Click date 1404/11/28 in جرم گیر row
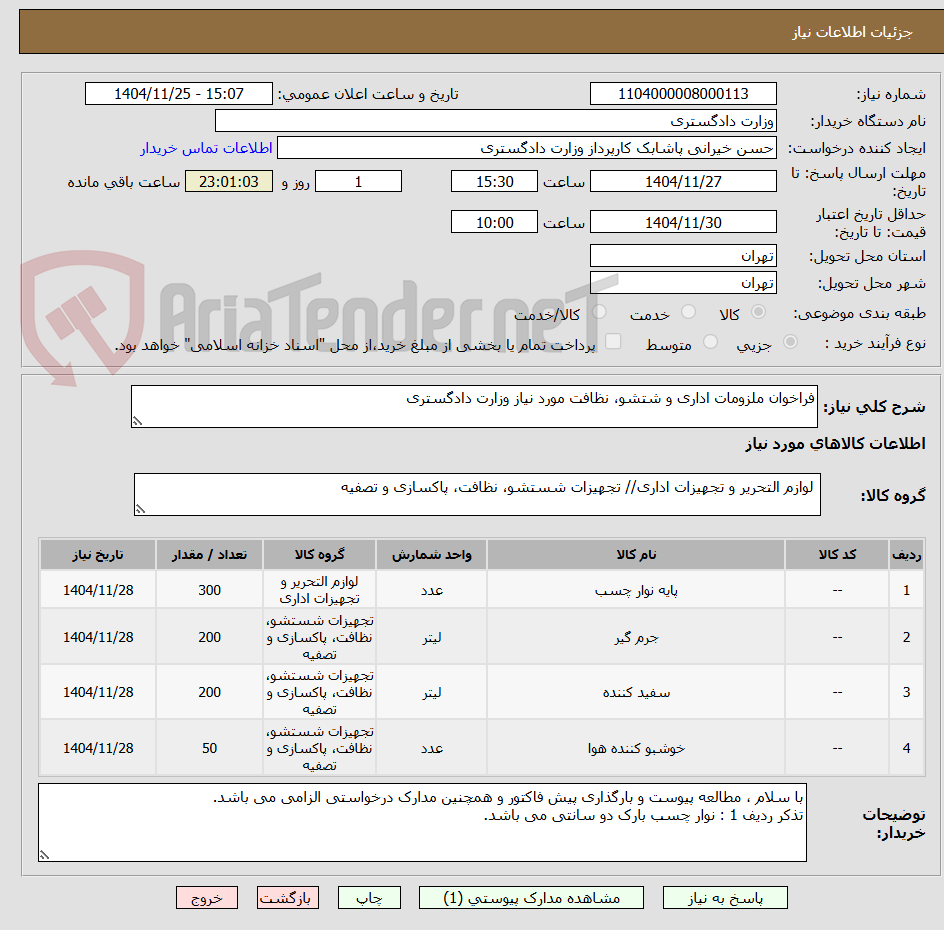The height and width of the screenshot is (930, 944). [x=98, y=637]
